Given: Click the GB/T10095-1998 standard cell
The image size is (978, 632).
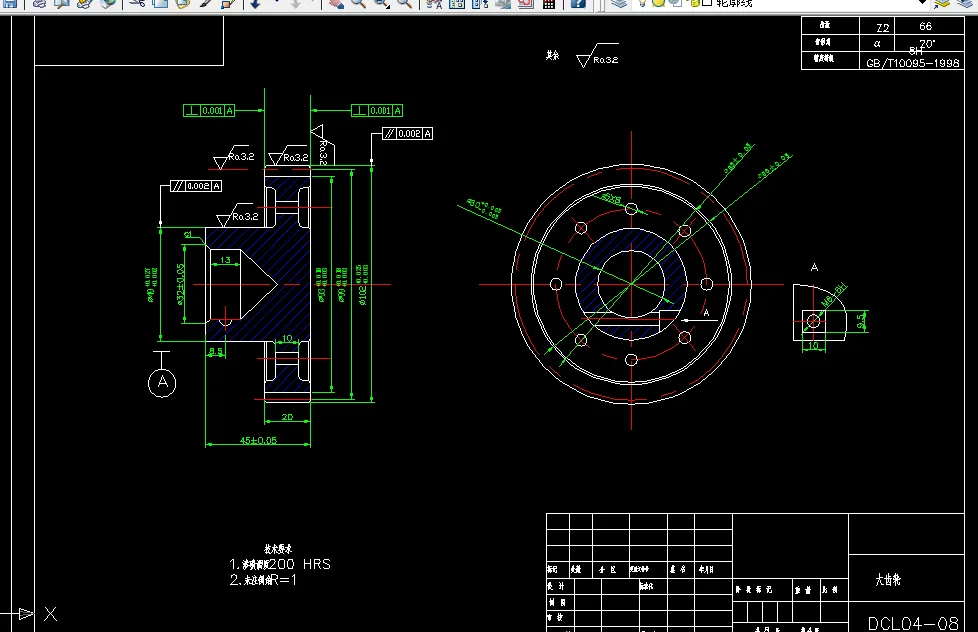Looking at the screenshot, I should [x=913, y=63].
